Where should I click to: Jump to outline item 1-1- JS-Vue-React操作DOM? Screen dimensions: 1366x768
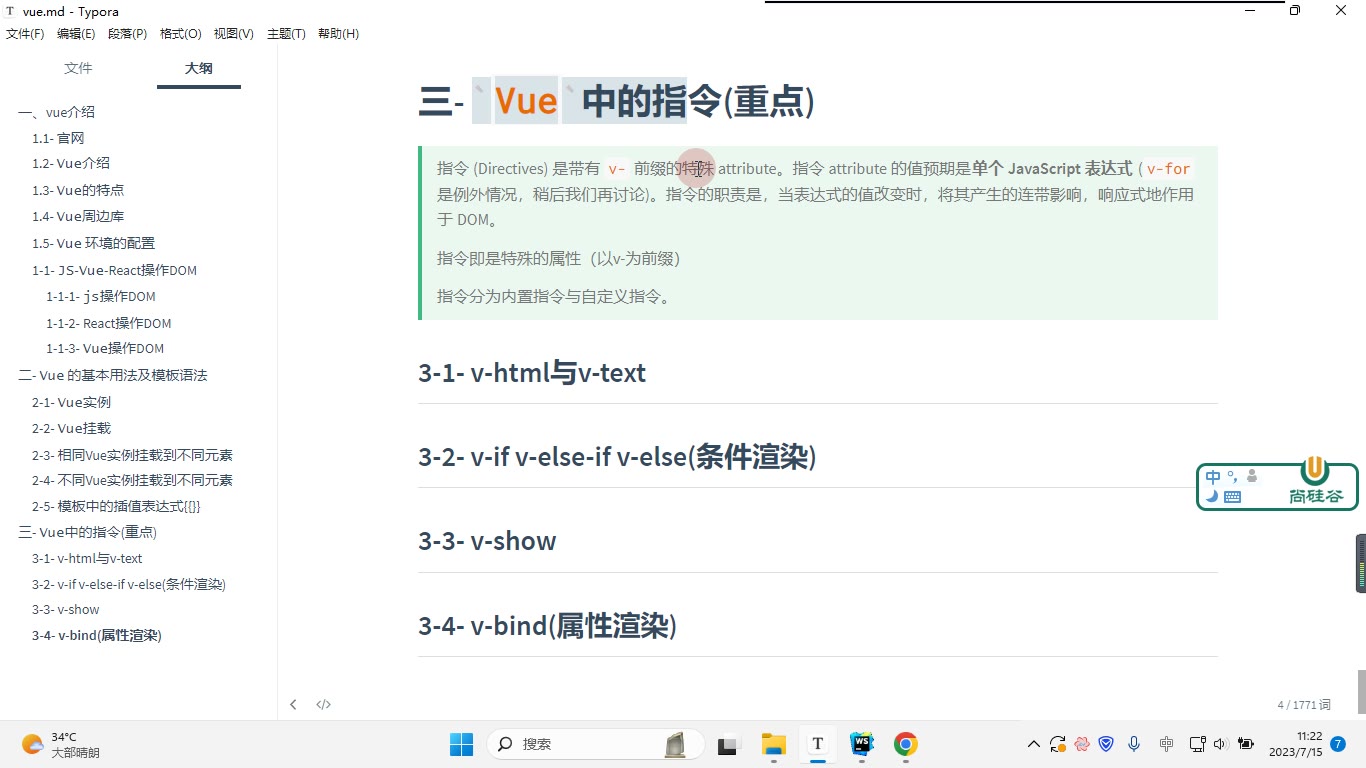[115, 270]
